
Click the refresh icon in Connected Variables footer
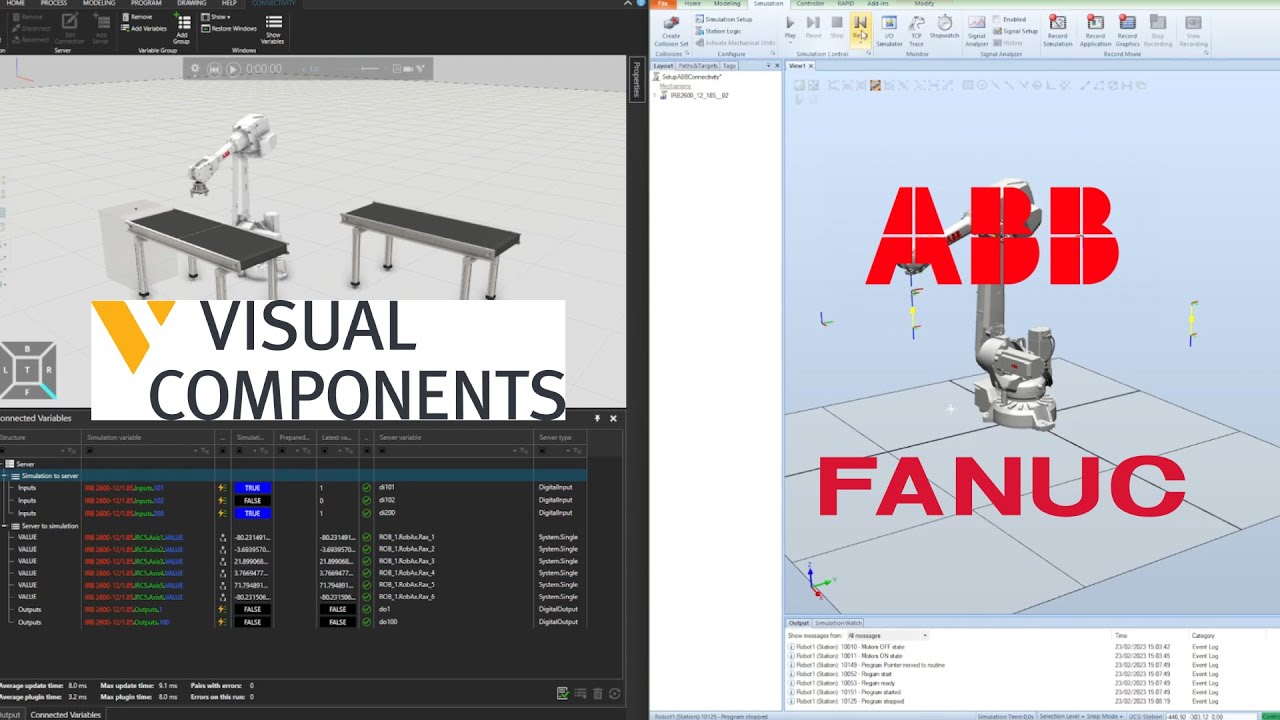(x=615, y=693)
